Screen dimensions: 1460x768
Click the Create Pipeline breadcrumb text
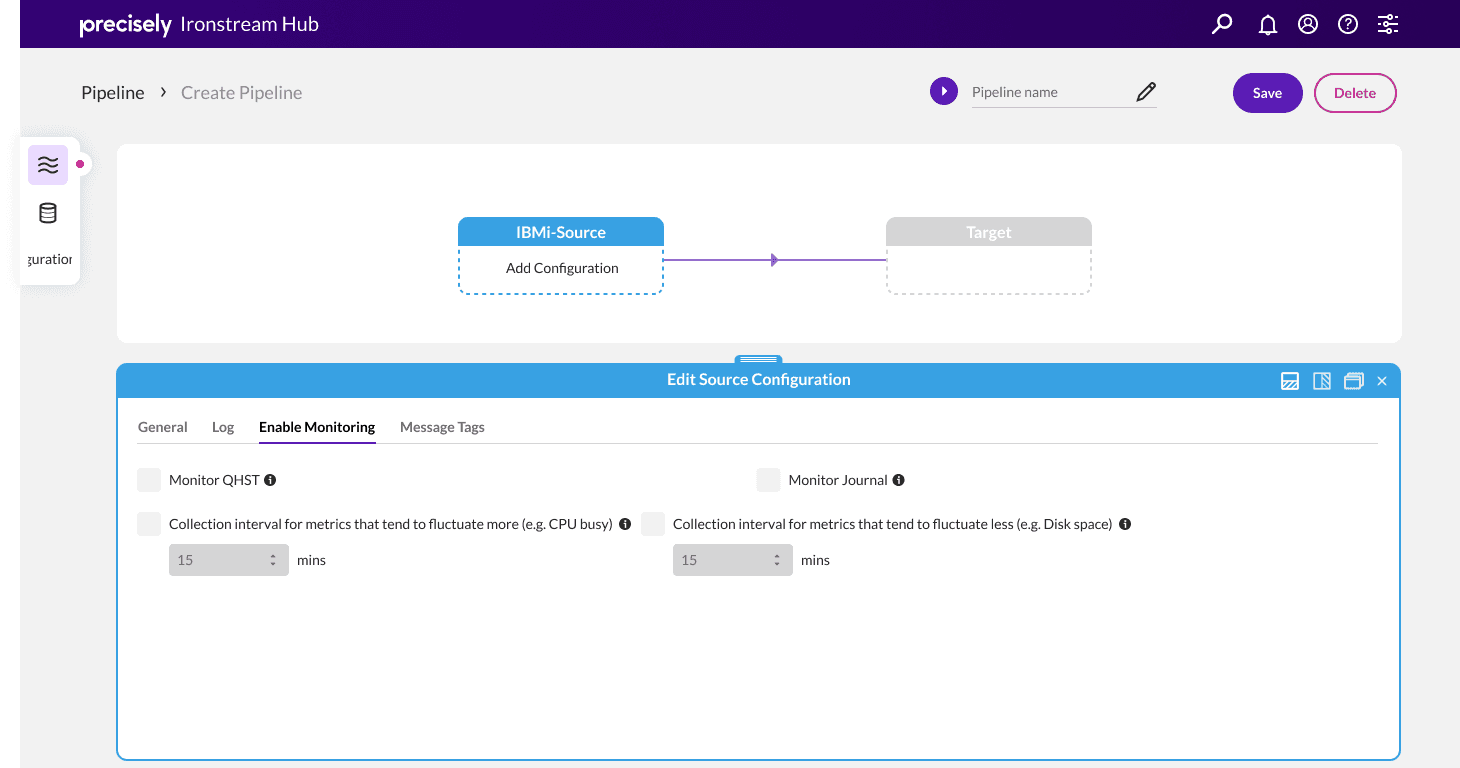pyautogui.click(x=242, y=92)
